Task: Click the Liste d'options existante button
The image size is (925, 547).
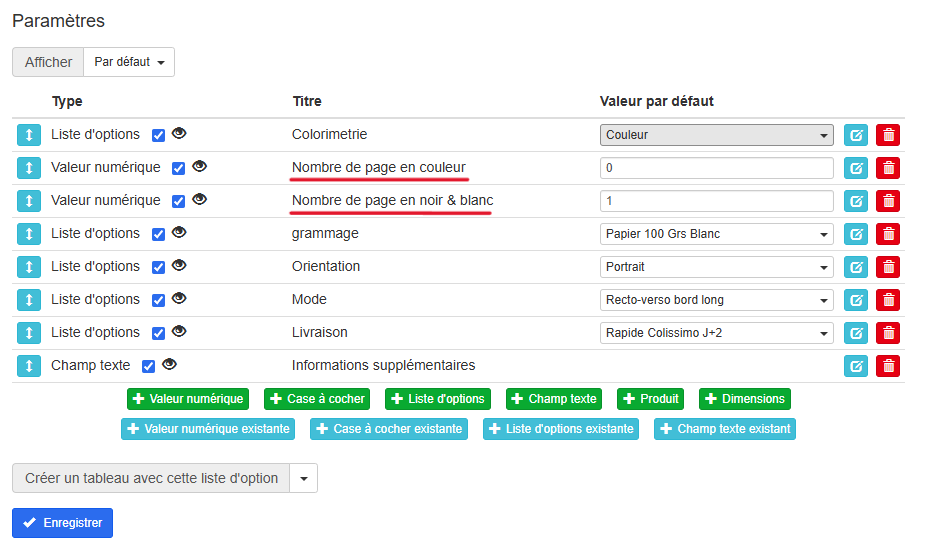Action: (x=561, y=429)
